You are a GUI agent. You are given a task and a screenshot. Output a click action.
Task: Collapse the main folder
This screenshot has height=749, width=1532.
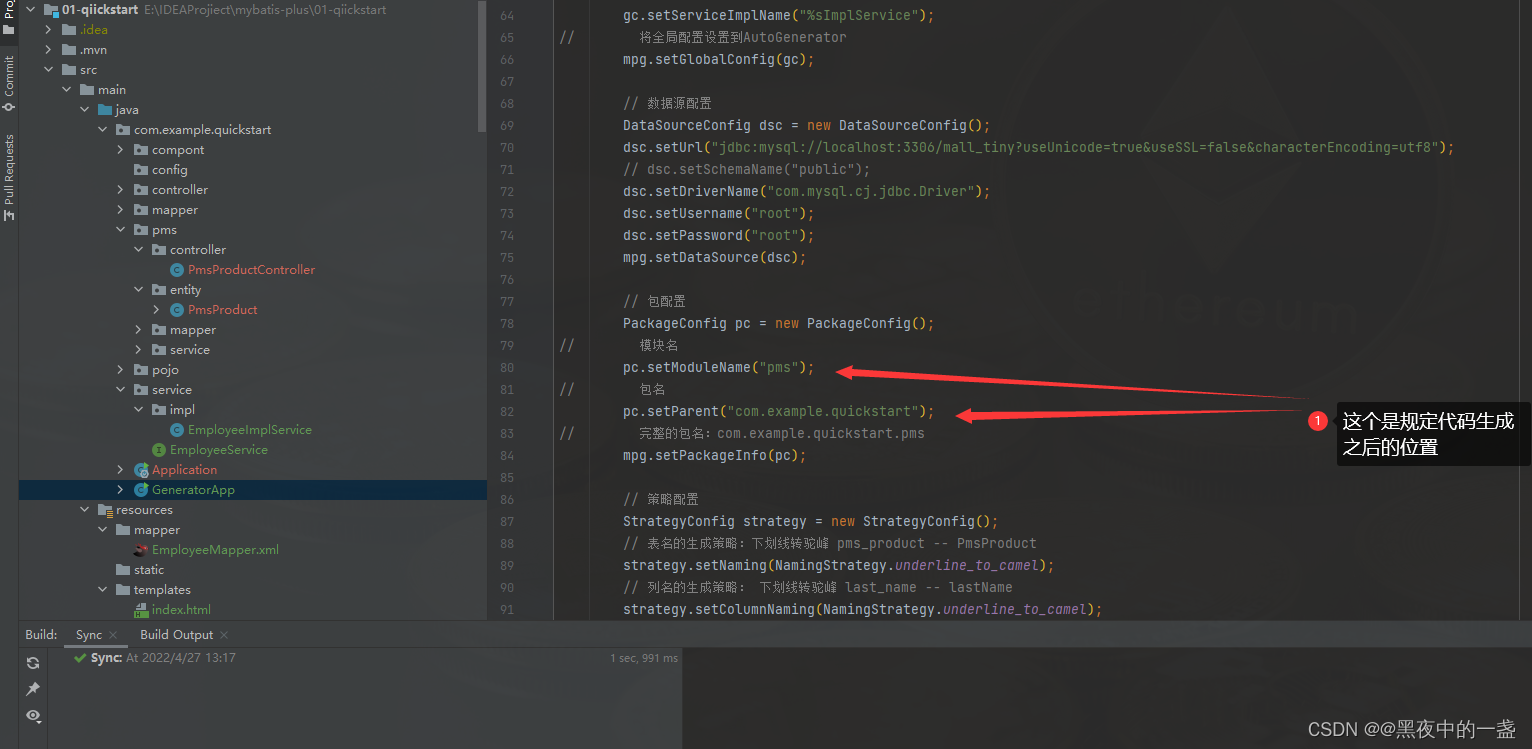pyautogui.click(x=66, y=89)
